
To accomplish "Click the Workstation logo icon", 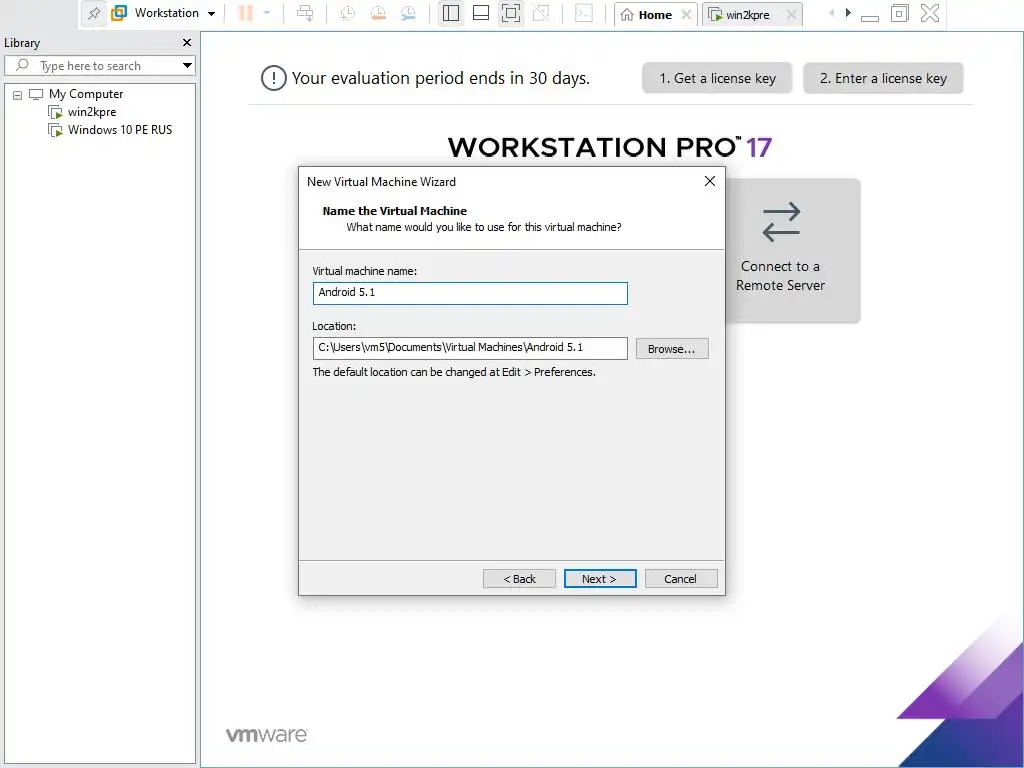I will pyautogui.click(x=119, y=13).
